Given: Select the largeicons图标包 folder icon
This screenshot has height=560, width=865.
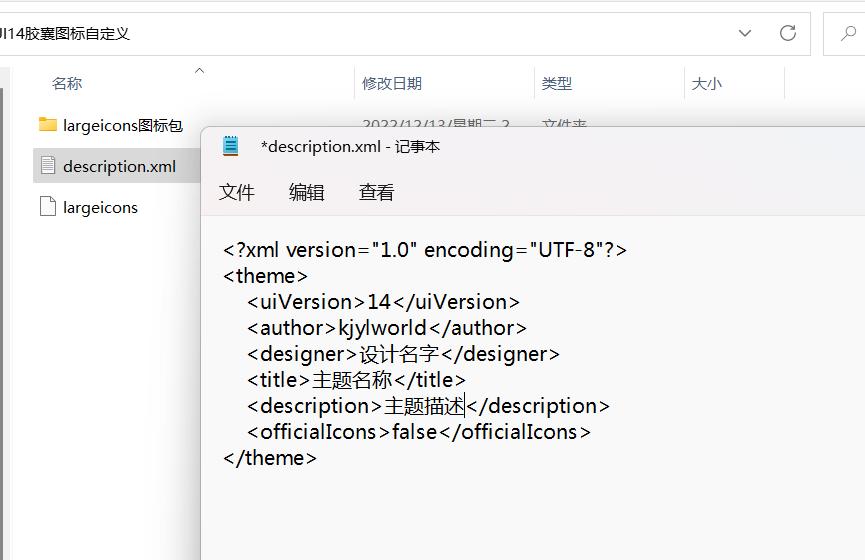Looking at the screenshot, I should pos(48,125).
